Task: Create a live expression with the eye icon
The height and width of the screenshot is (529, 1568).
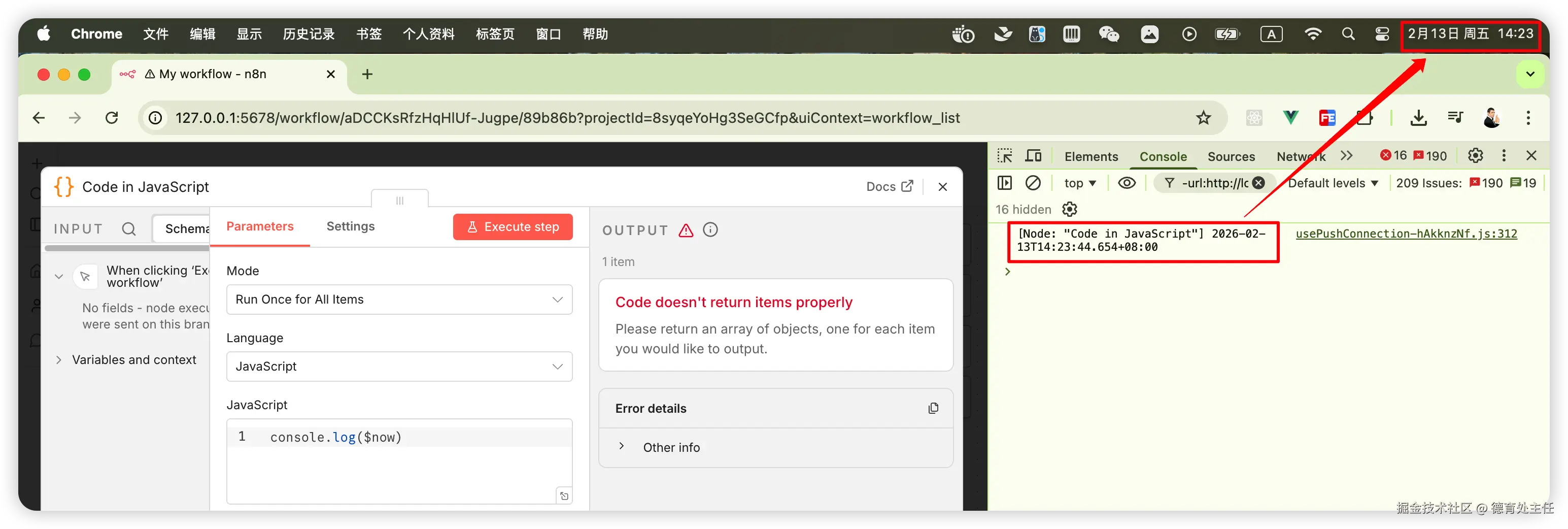Action: [1127, 183]
